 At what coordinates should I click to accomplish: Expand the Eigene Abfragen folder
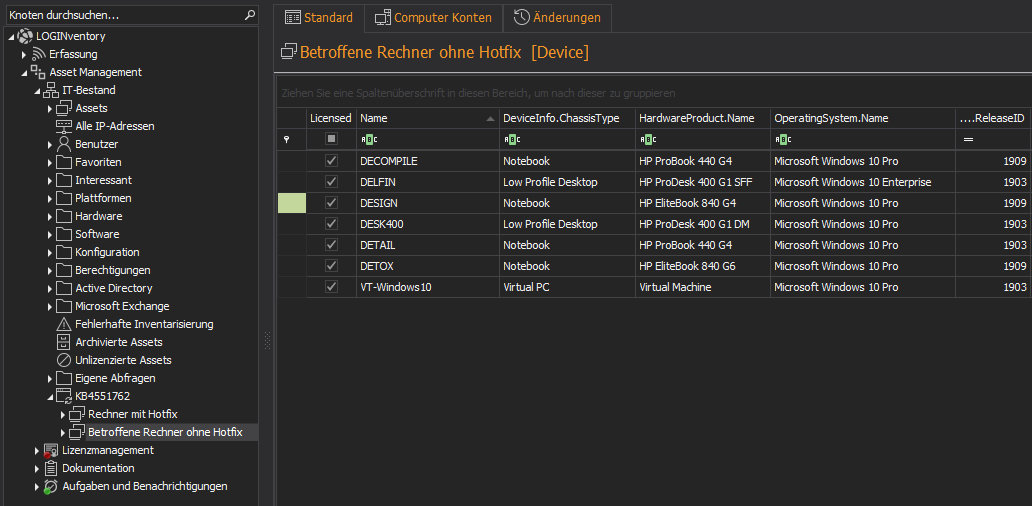(x=50, y=378)
